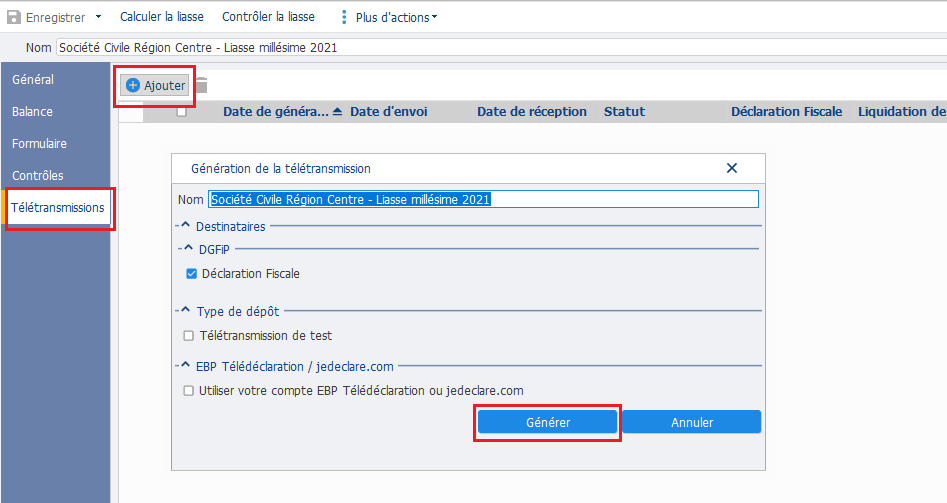Click the Générer button
Viewport: 947px width, 503px height.
(x=548, y=423)
